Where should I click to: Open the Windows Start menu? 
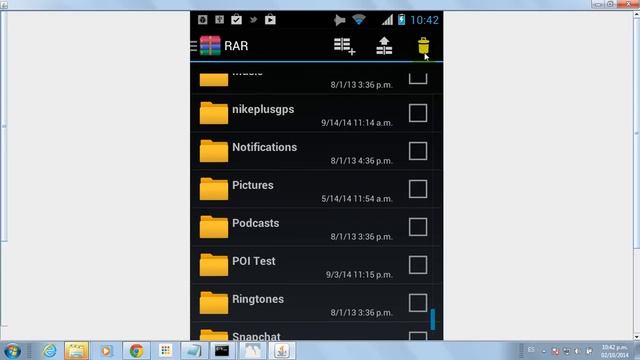[12, 351]
